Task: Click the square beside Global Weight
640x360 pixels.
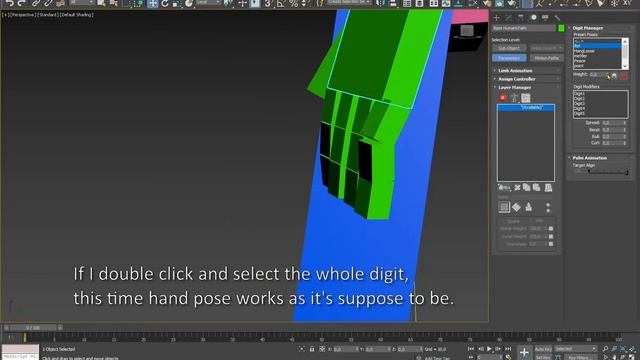Action: (x=551, y=229)
